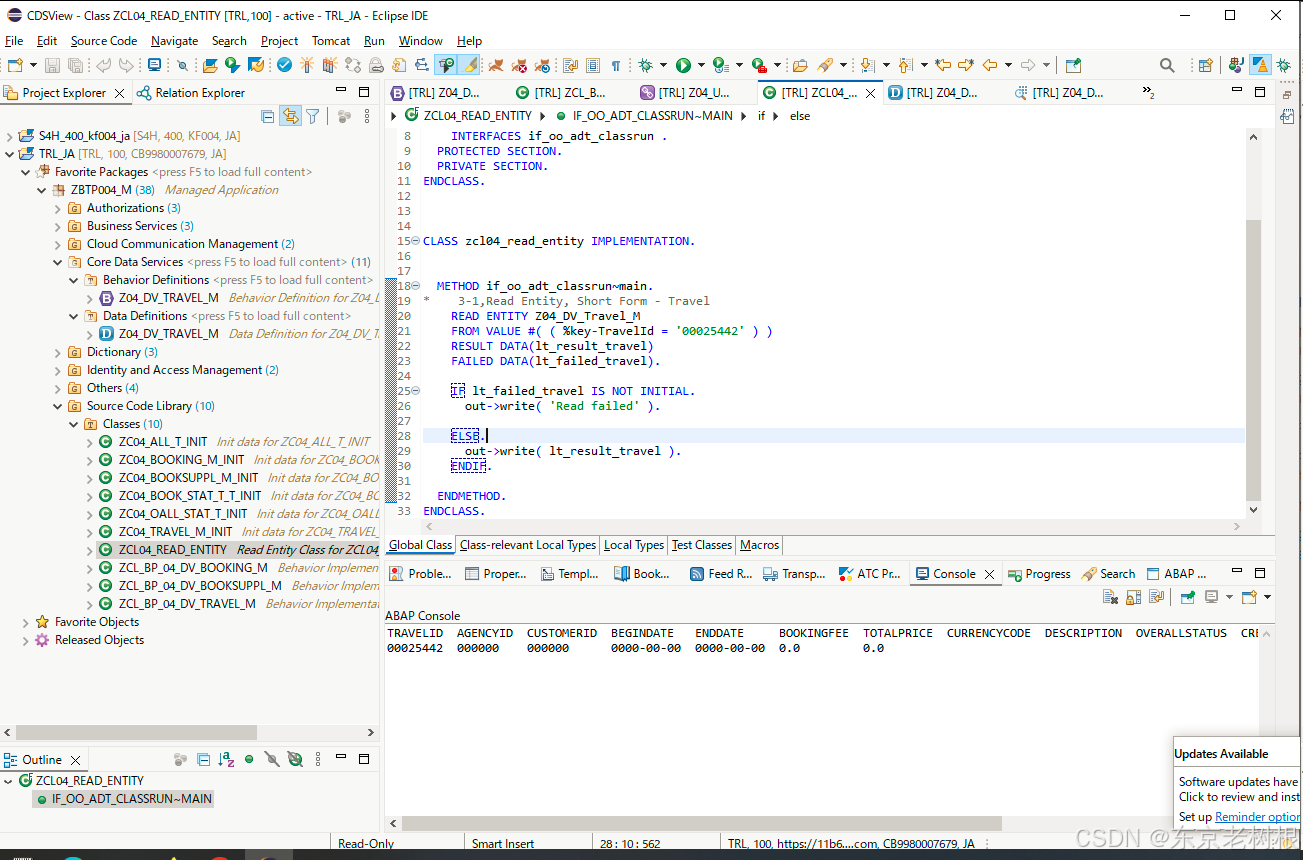Click the Clear Console icon
This screenshot has height=860, width=1303.
(1110, 597)
